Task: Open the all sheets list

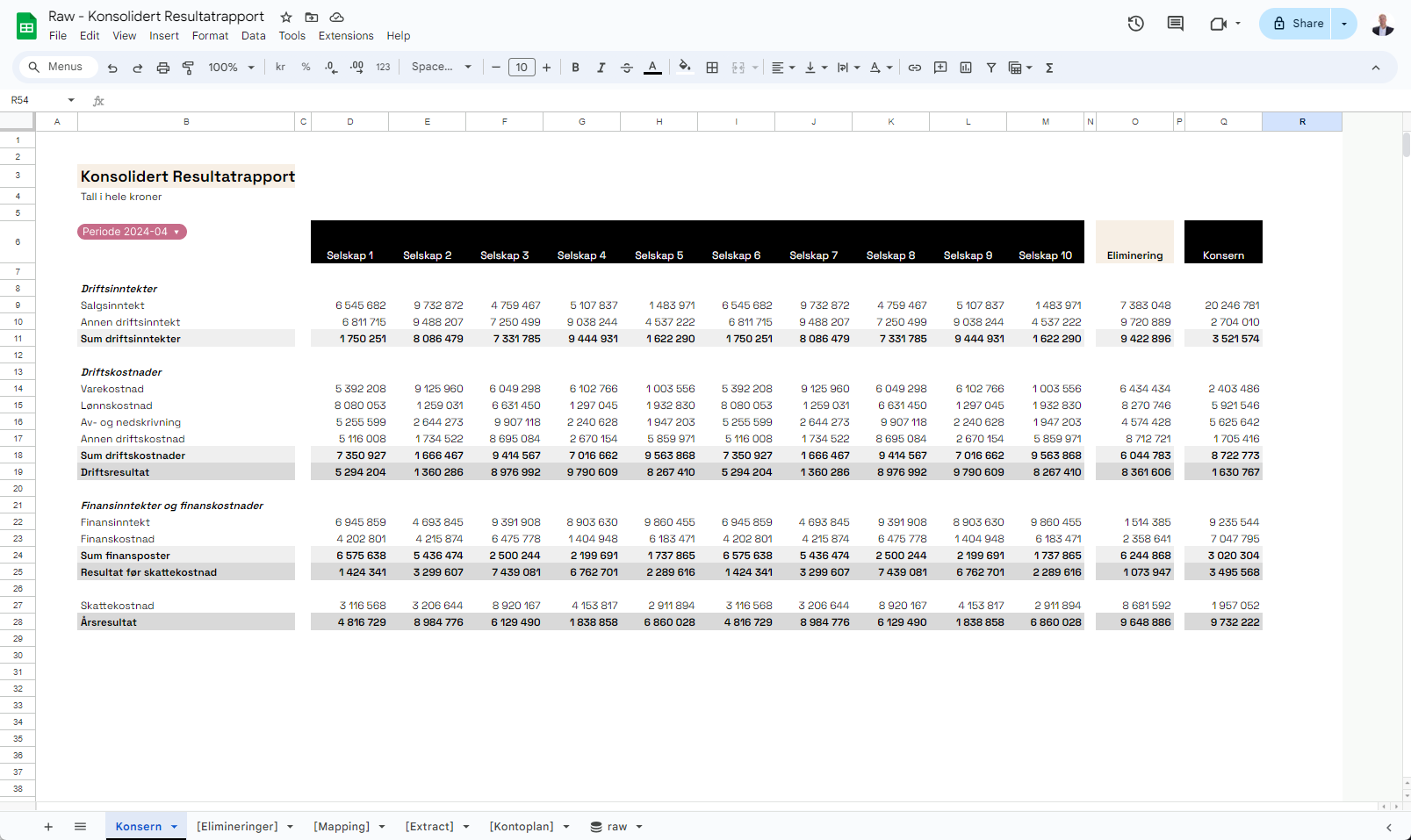Action: pos(80,827)
